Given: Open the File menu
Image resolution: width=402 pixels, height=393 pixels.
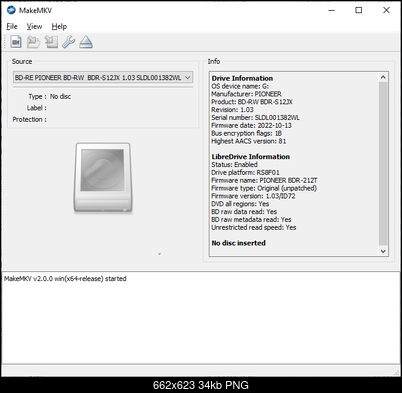Looking at the screenshot, I should (x=12, y=26).
